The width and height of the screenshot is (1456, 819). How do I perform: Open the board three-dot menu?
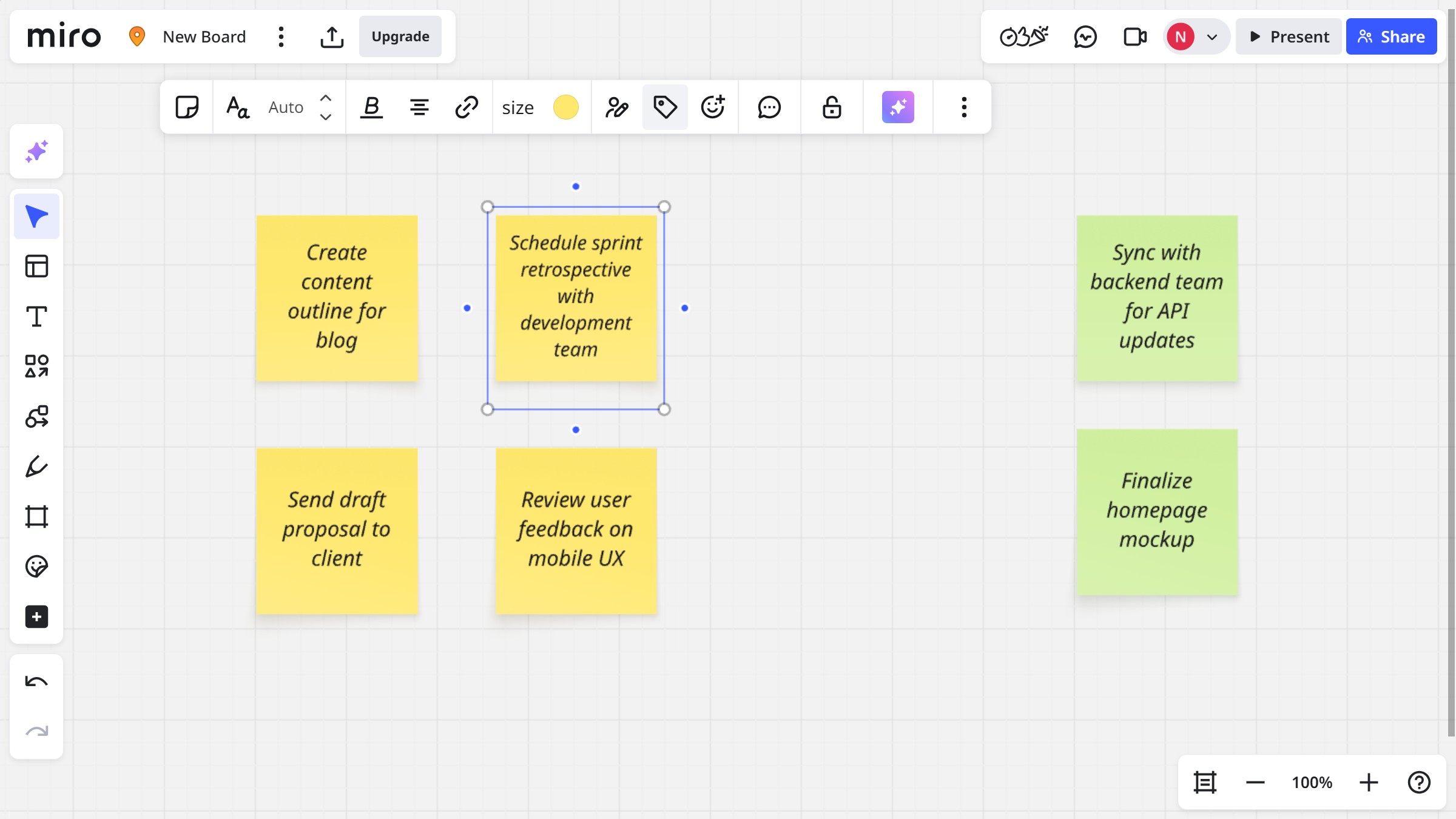click(281, 36)
